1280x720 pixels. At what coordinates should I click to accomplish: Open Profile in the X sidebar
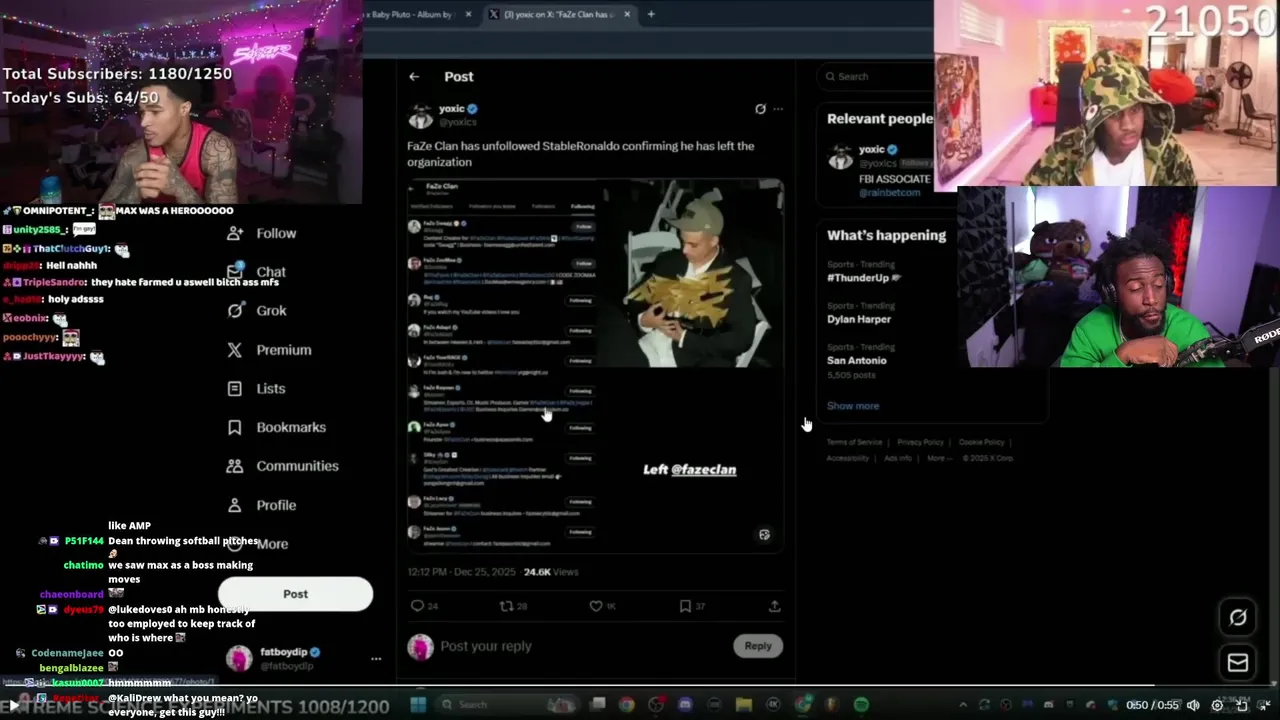click(261, 505)
